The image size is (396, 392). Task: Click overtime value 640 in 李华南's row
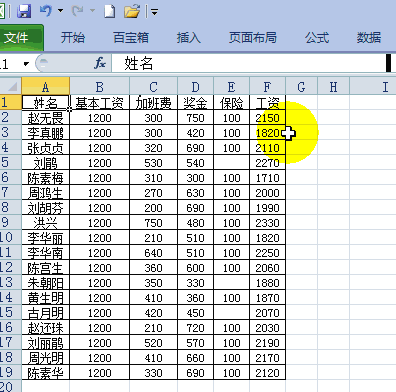click(153, 252)
